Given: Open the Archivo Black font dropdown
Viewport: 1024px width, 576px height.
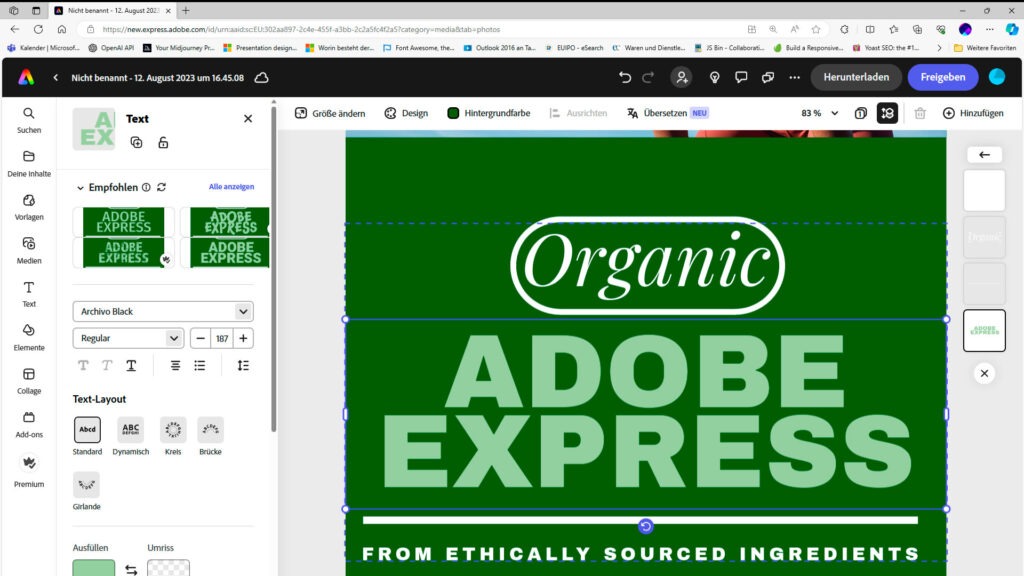Looking at the screenshot, I should click(163, 312).
